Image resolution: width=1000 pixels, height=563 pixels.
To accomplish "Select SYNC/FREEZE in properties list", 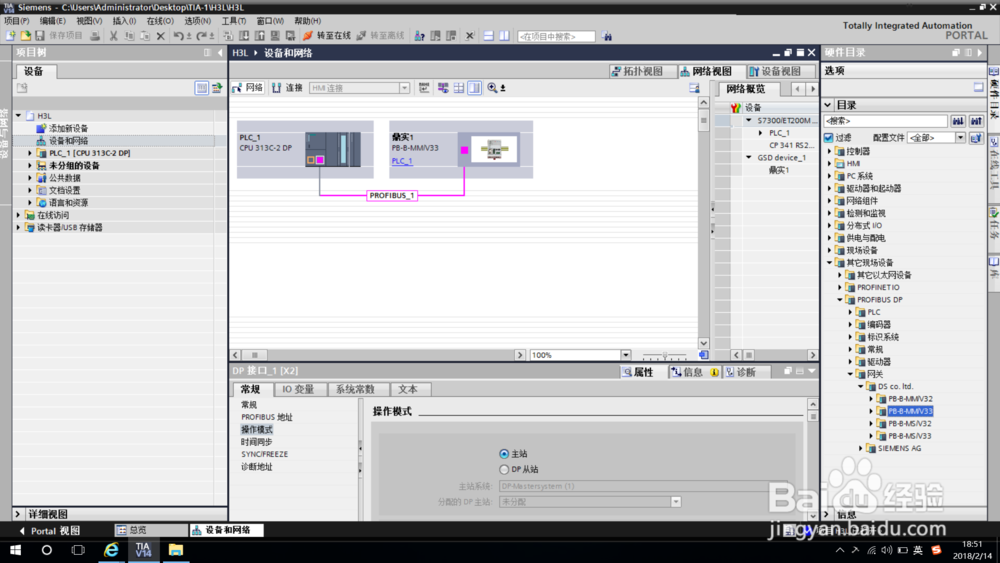I will point(265,454).
